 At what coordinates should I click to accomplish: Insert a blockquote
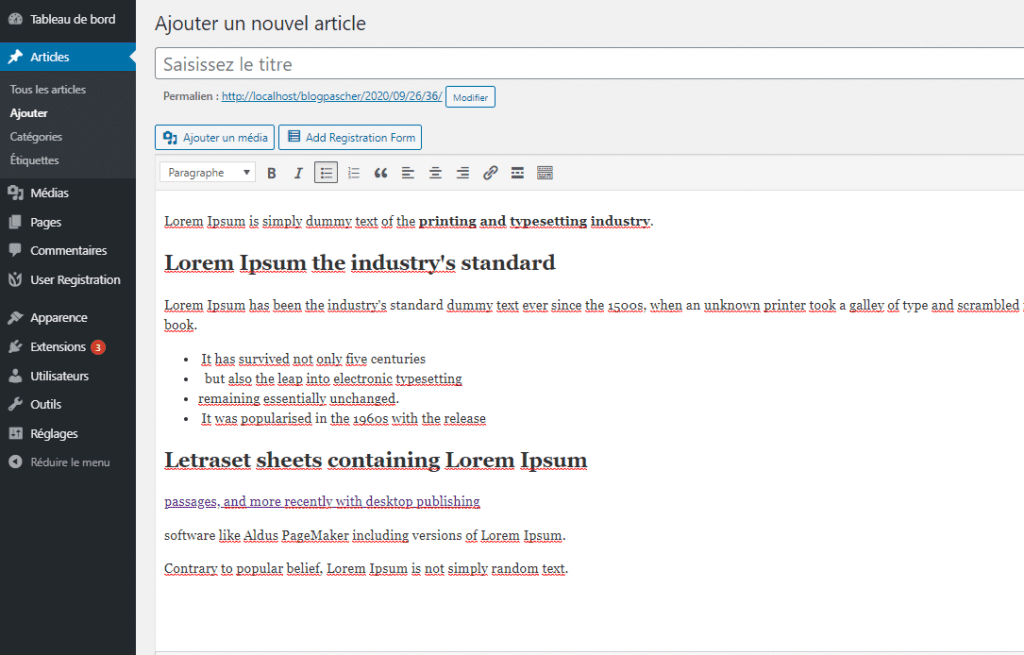coord(380,172)
